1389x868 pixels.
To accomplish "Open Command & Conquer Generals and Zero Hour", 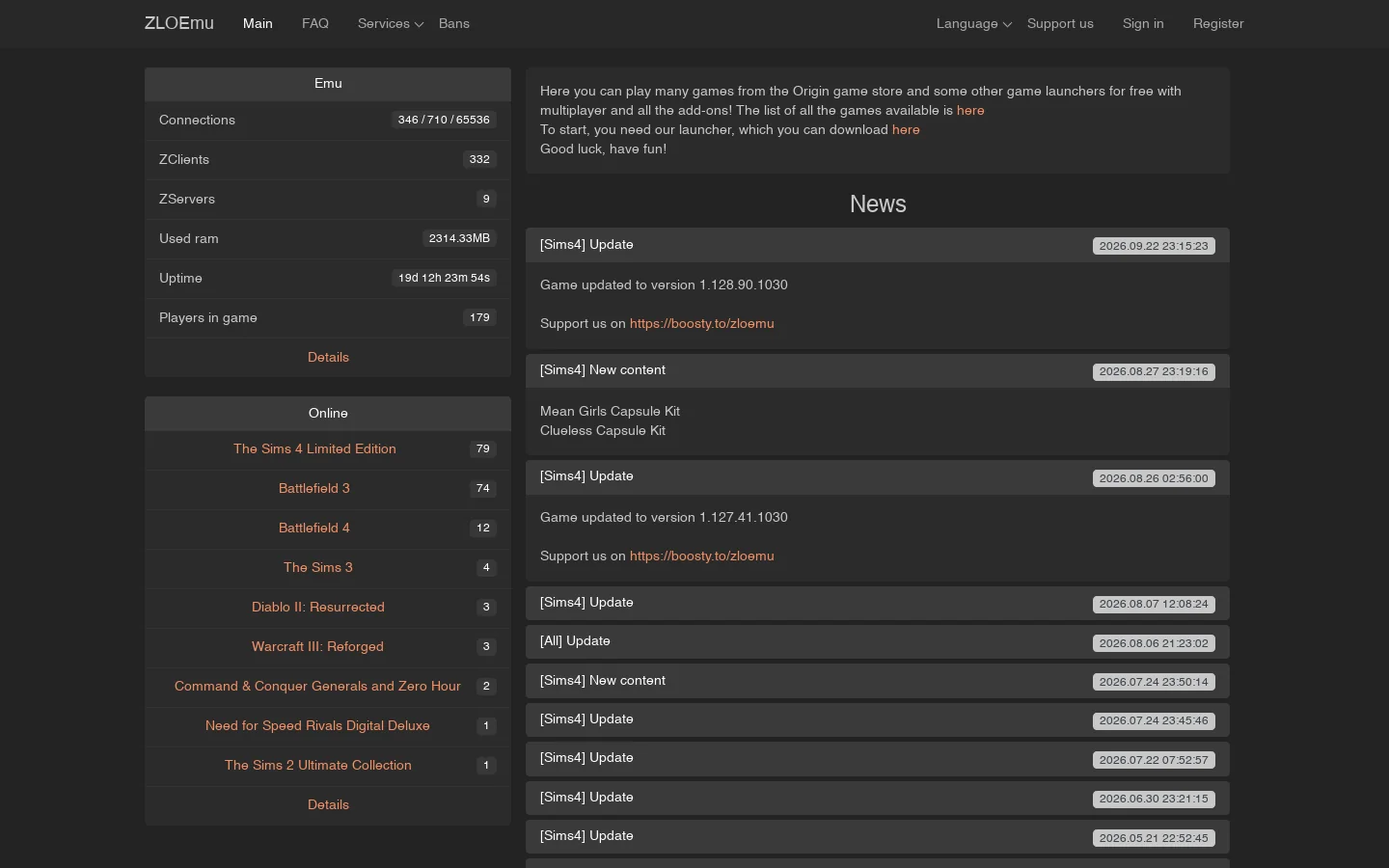I will pos(317,686).
